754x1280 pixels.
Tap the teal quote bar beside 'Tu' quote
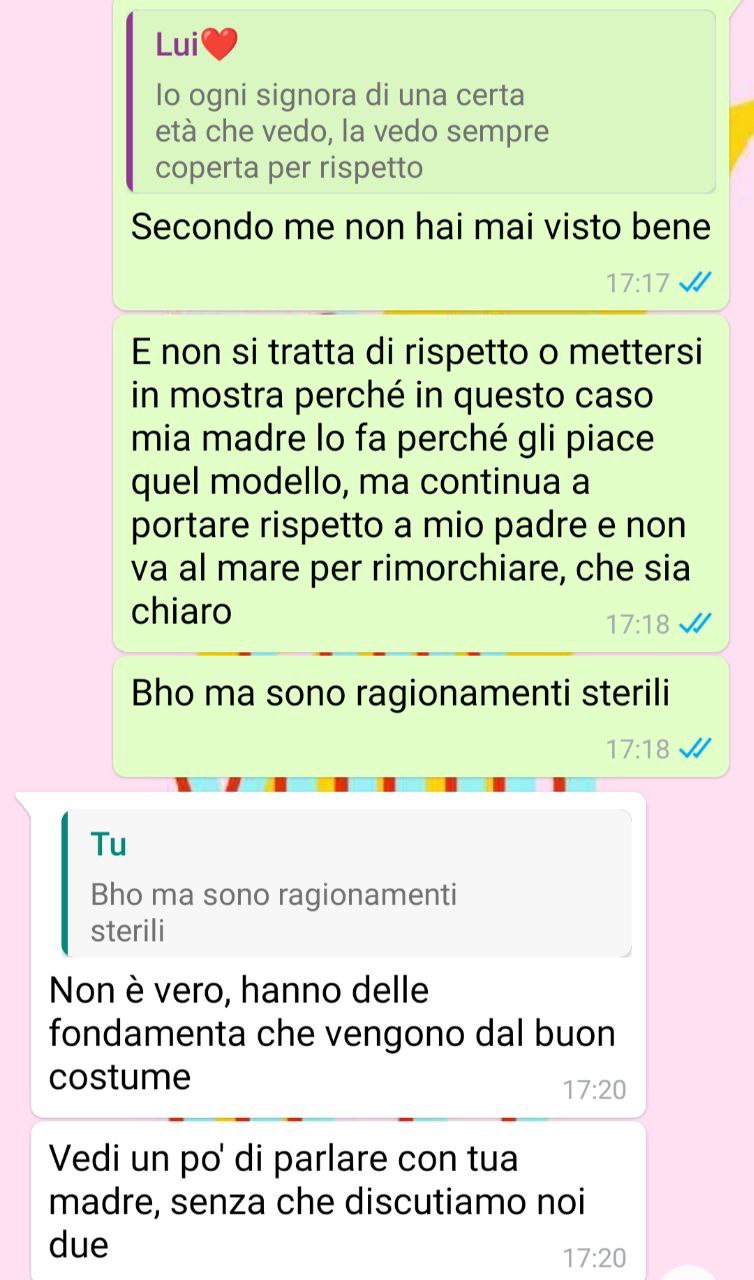(66, 882)
